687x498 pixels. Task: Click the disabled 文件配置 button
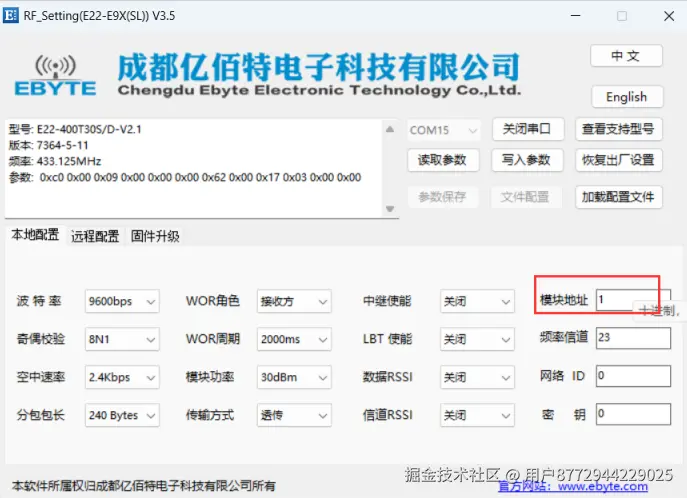[526, 197]
